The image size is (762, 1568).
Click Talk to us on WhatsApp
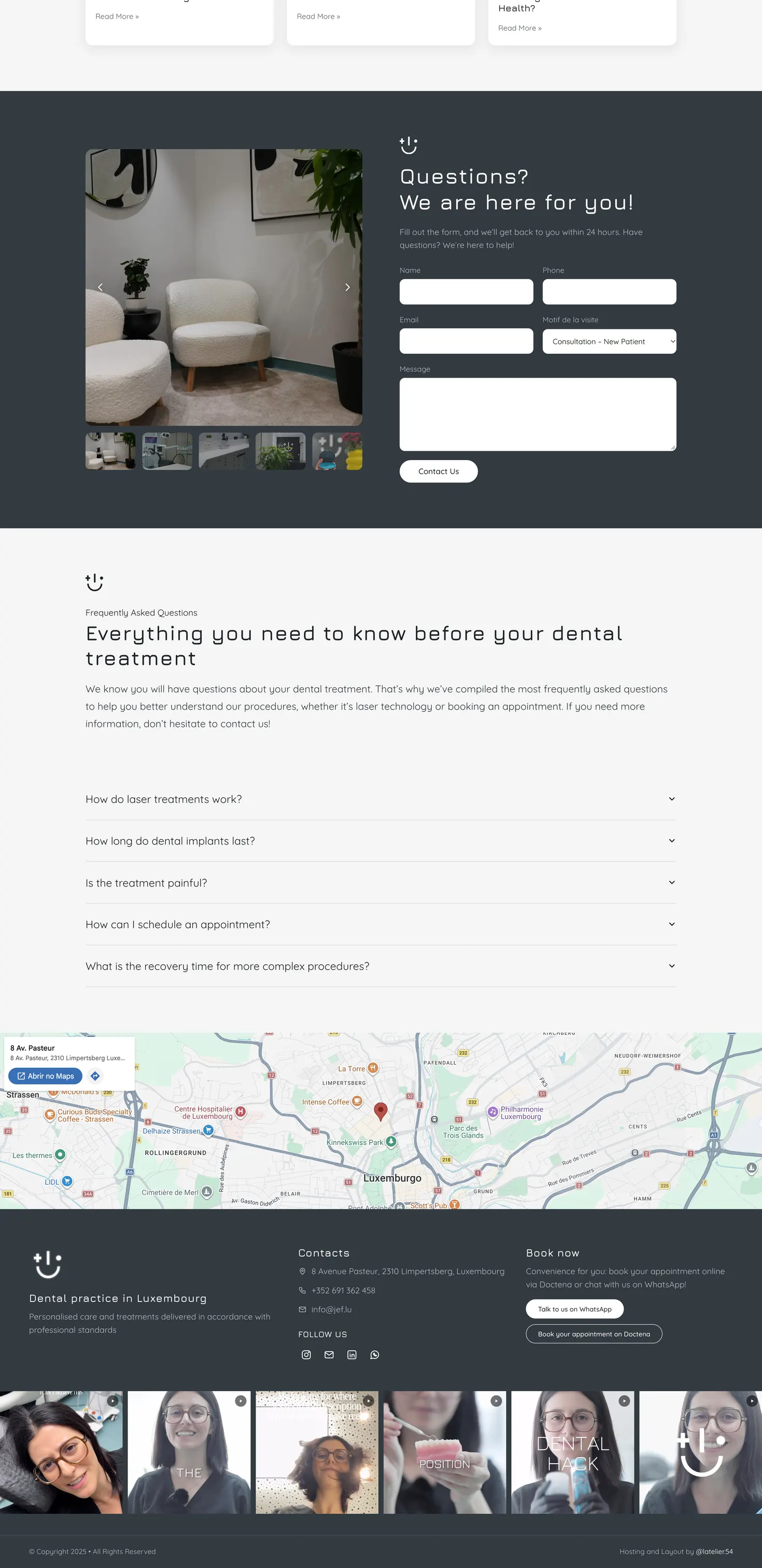pyautogui.click(x=574, y=1309)
